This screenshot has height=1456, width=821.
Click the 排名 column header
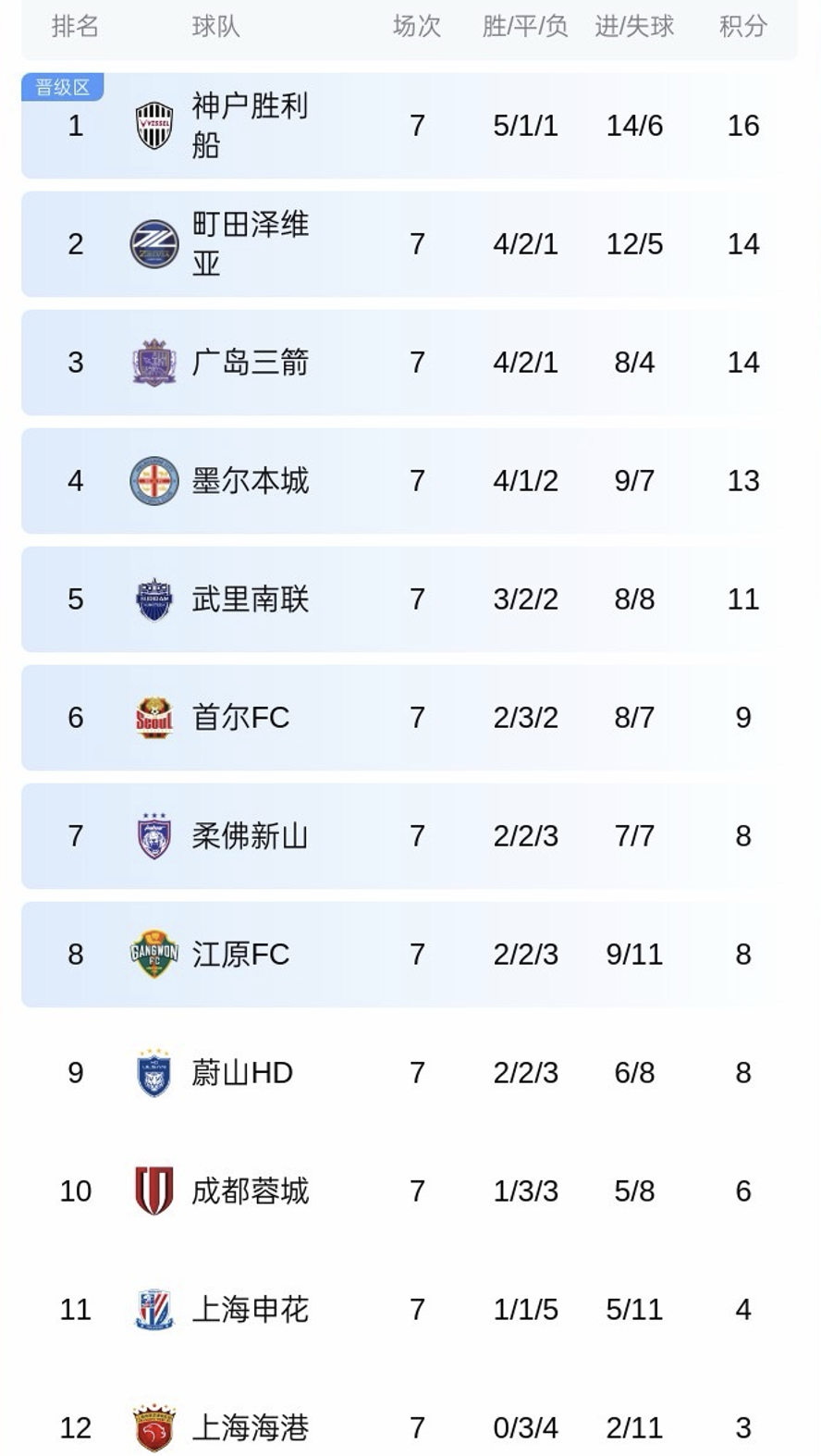click(75, 26)
